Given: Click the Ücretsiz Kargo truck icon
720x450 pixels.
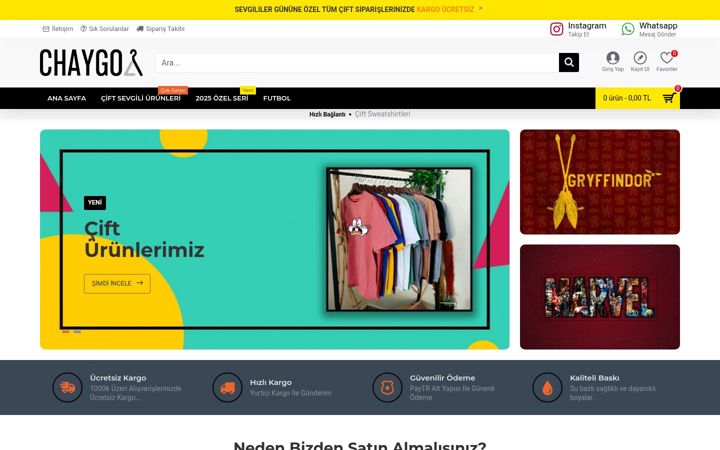Looking at the screenshot, I should tap(67, 388).
